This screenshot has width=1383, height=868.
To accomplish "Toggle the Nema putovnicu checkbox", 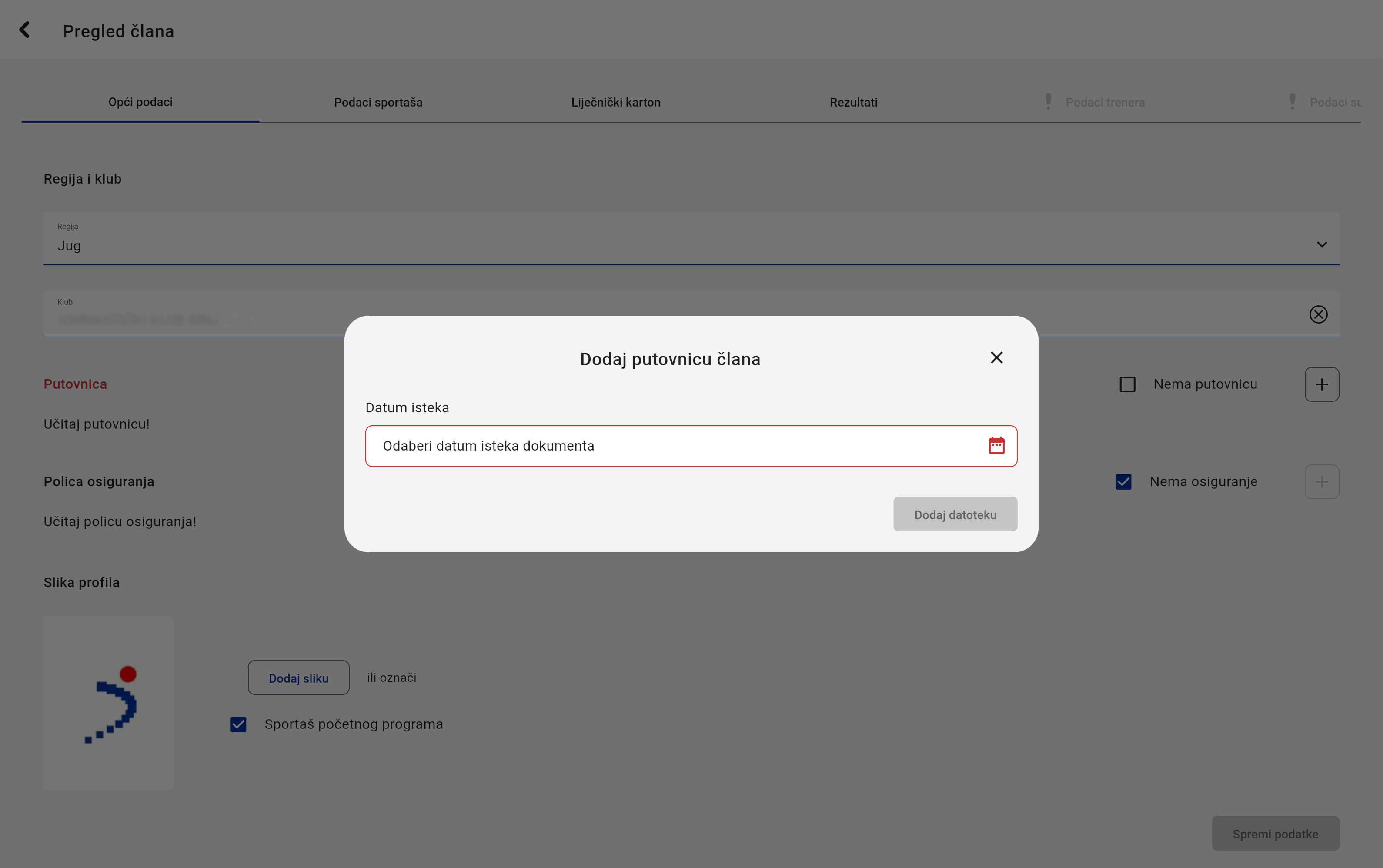I will pyautogui.click(x=1128, y=384).
